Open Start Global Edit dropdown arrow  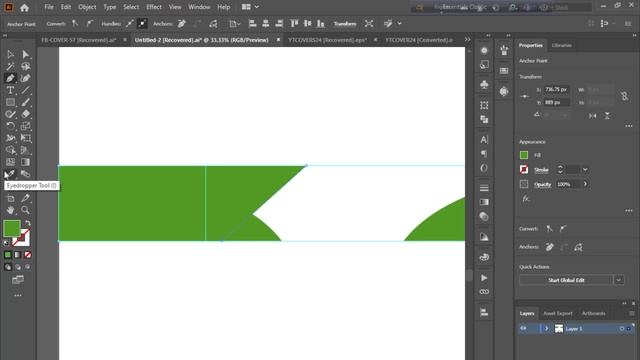619,280
